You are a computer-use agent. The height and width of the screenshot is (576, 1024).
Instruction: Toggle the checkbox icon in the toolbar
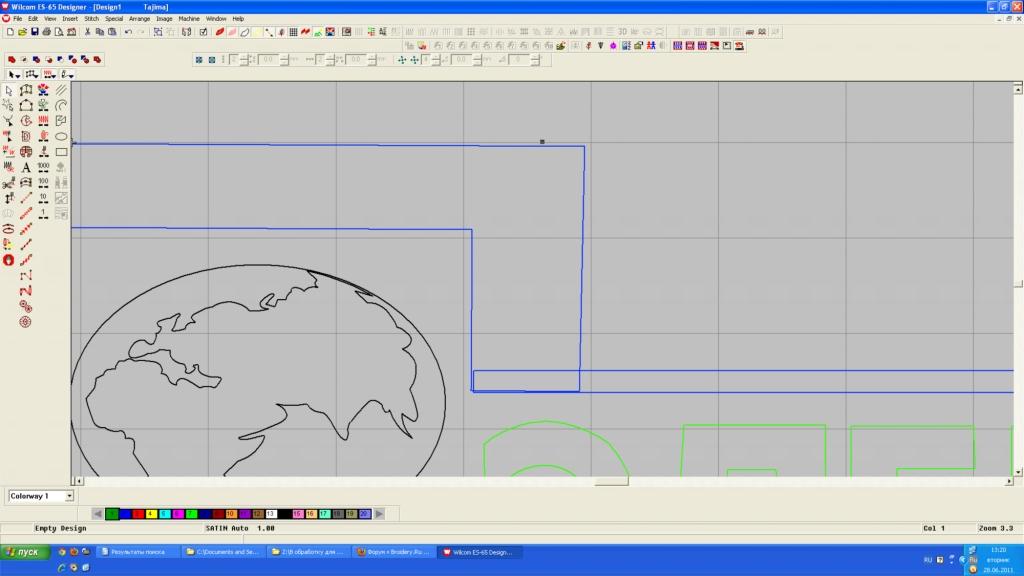[x=204, y=32]
